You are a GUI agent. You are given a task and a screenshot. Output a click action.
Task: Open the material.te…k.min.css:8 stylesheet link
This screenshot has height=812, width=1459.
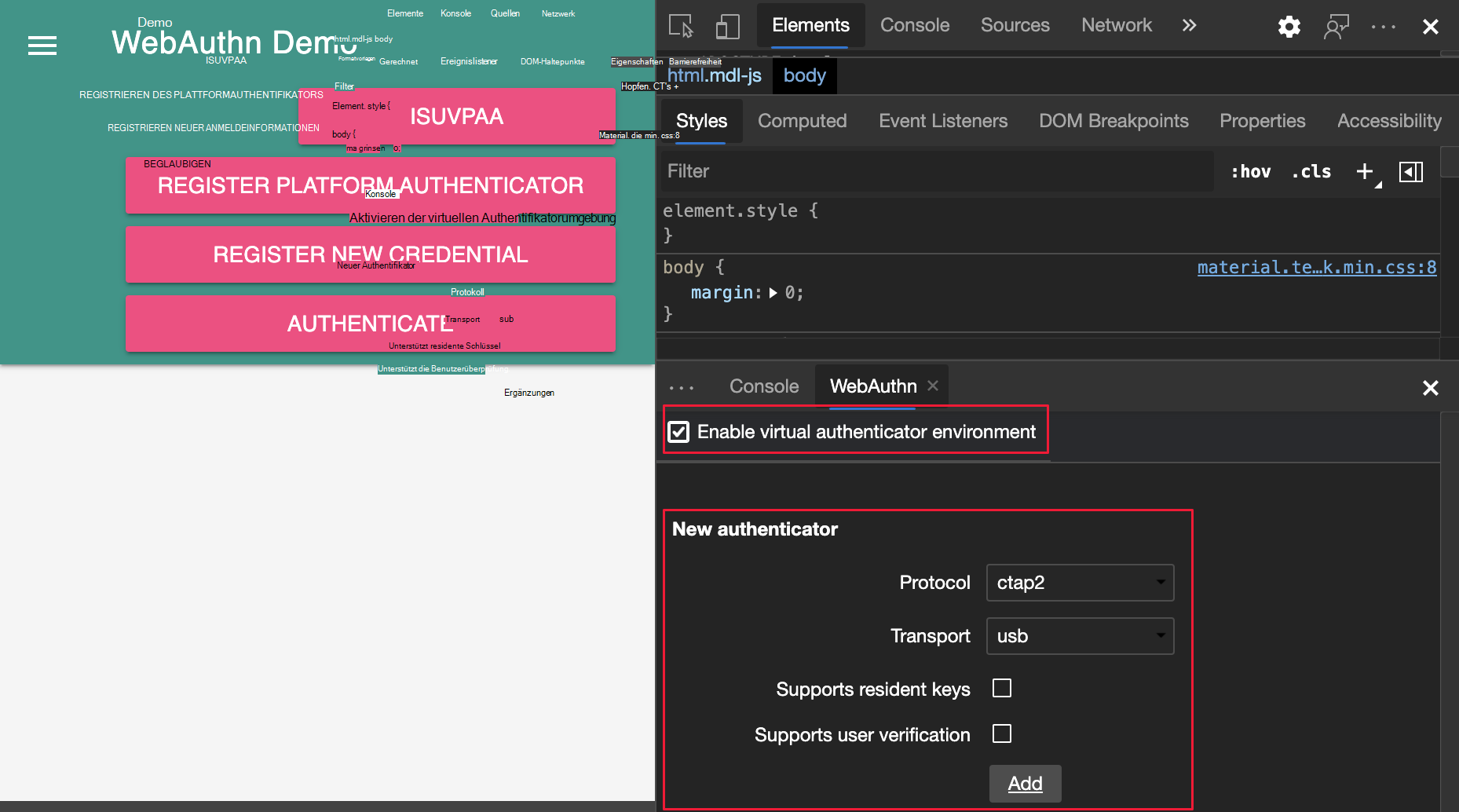click(x=1316, y=267)
